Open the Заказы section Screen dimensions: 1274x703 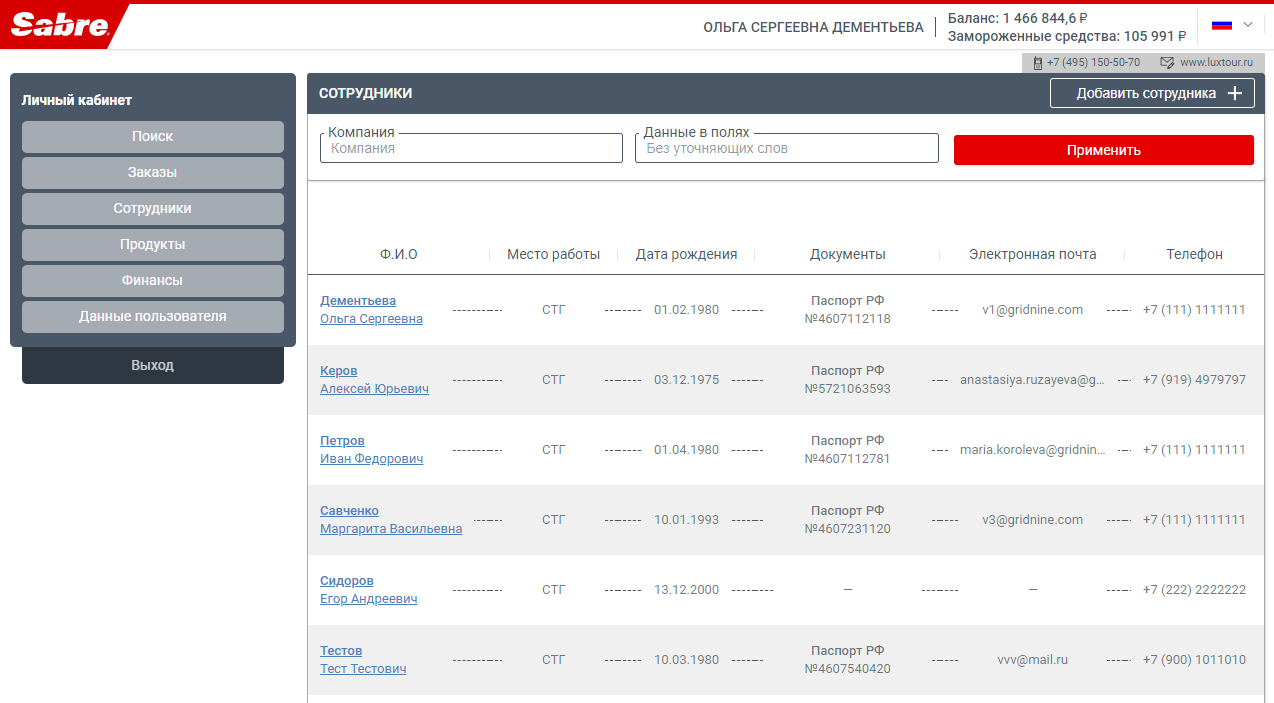click(152, 173)
